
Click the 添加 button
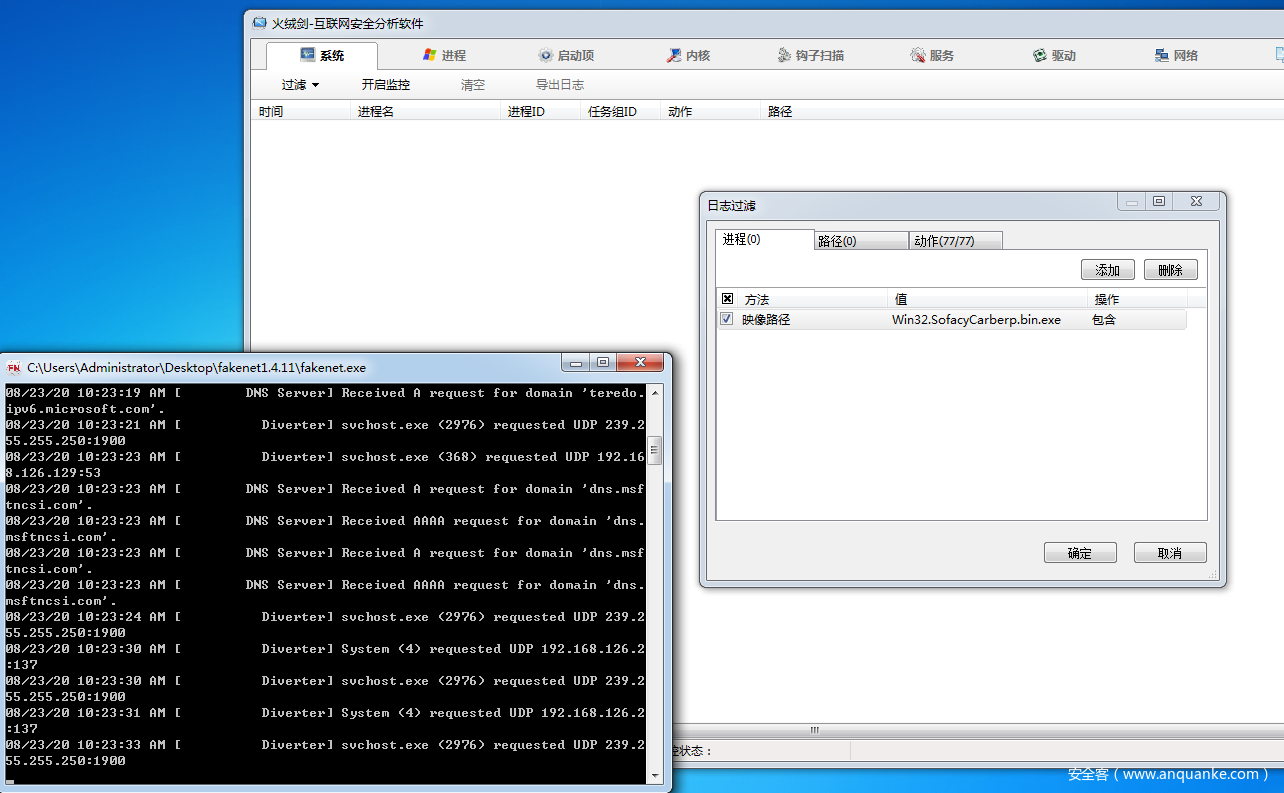(x=1107, y=270)
